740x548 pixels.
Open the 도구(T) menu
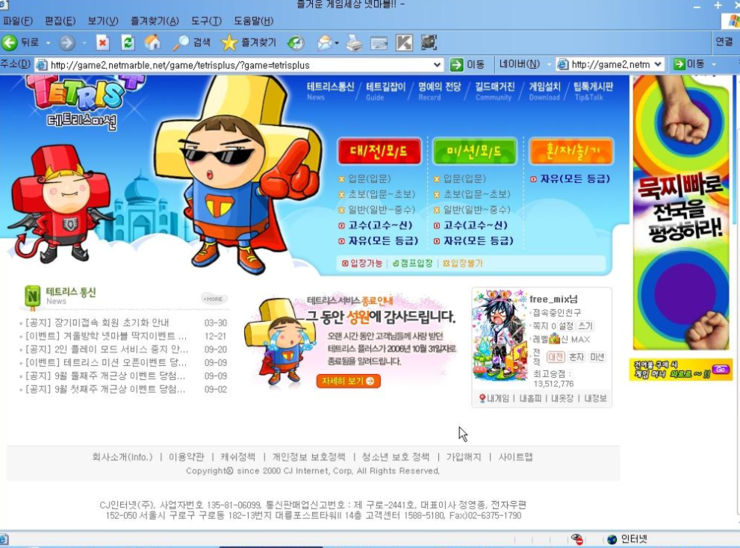pos(206,21)
